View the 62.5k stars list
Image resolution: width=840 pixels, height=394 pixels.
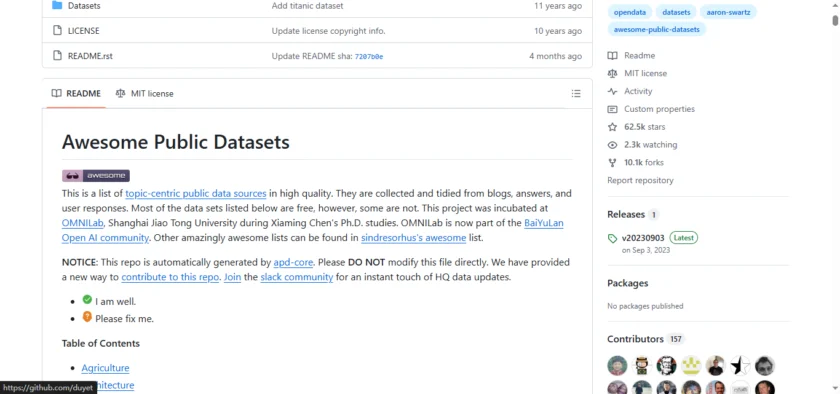click(644, 127)
